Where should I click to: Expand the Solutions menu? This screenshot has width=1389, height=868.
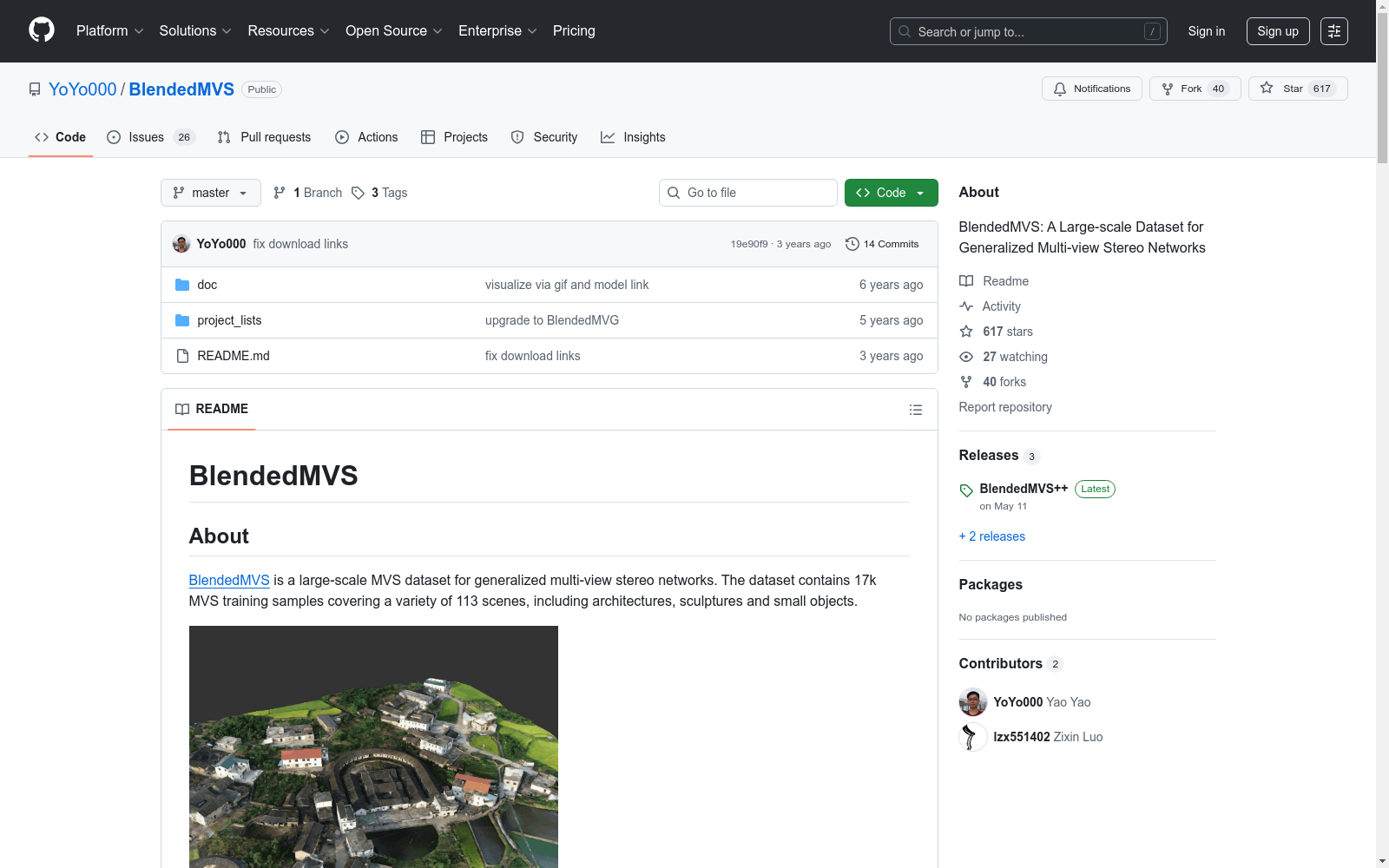[x=195, y=31]
